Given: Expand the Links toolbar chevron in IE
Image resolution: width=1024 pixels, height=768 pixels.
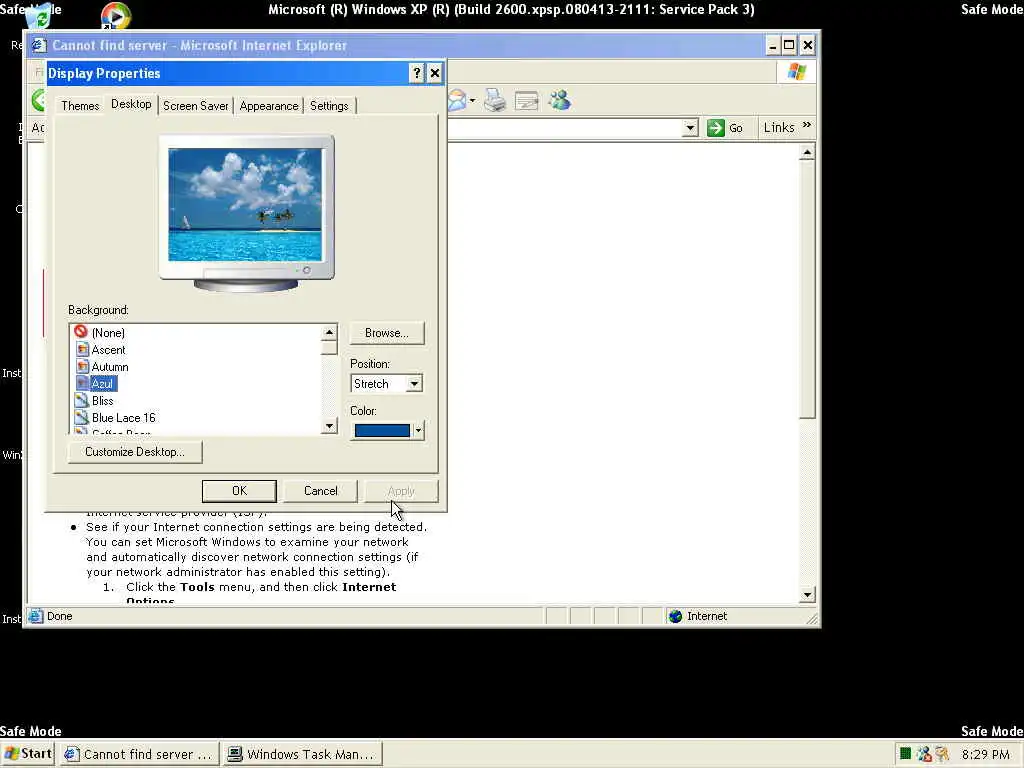Looking at the screenshot, I should tap(807, 125).
